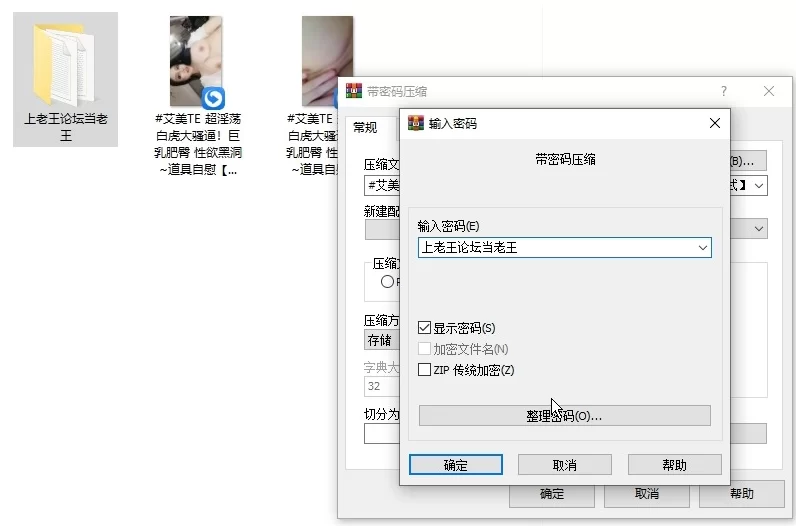Confirm with 确定 in 输入密码 dialog

tap(456, 465)
